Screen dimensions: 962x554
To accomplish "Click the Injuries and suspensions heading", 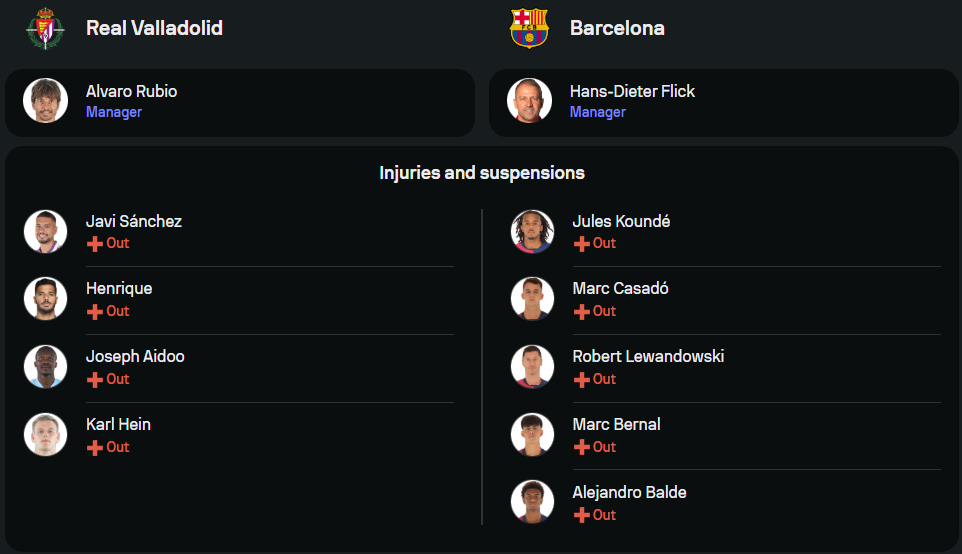I will pos(482,173).
